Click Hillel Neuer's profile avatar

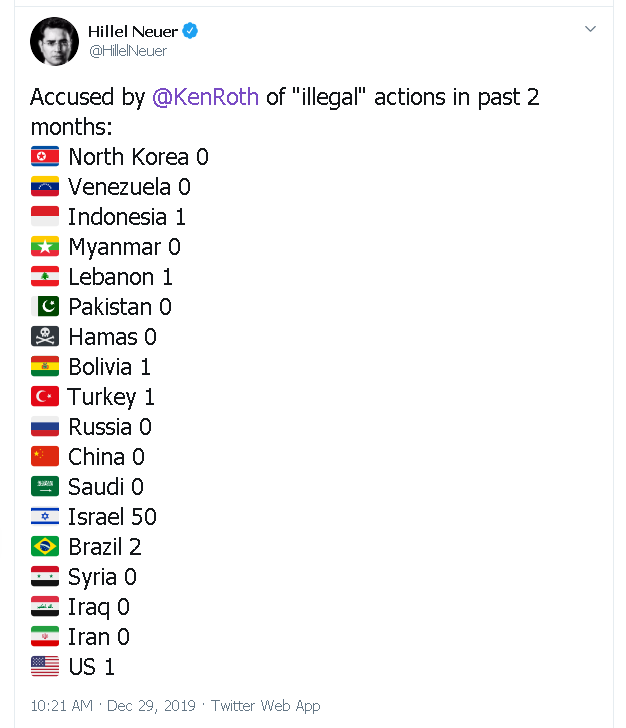coord(55,41)
